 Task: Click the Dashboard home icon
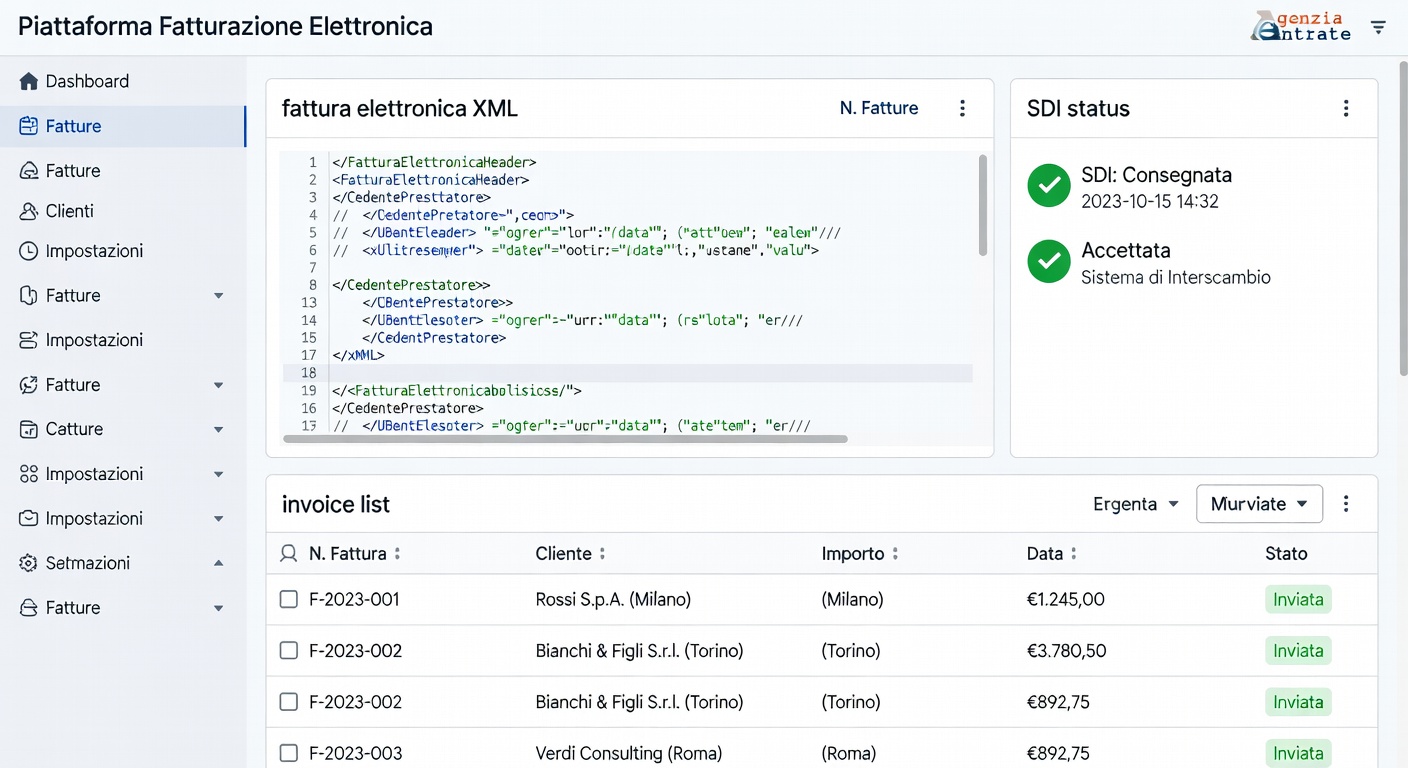[x=29, y=81]
